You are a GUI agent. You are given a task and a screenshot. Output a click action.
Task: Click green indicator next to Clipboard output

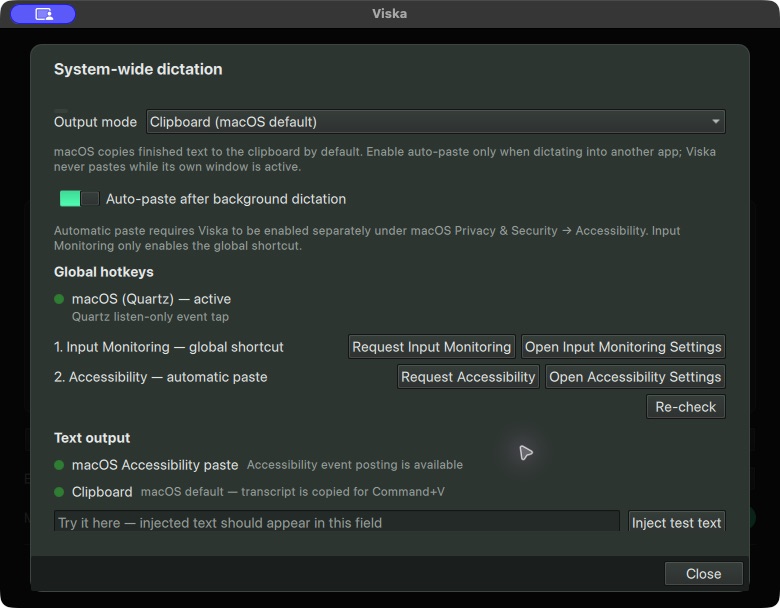tap(59, 492)
